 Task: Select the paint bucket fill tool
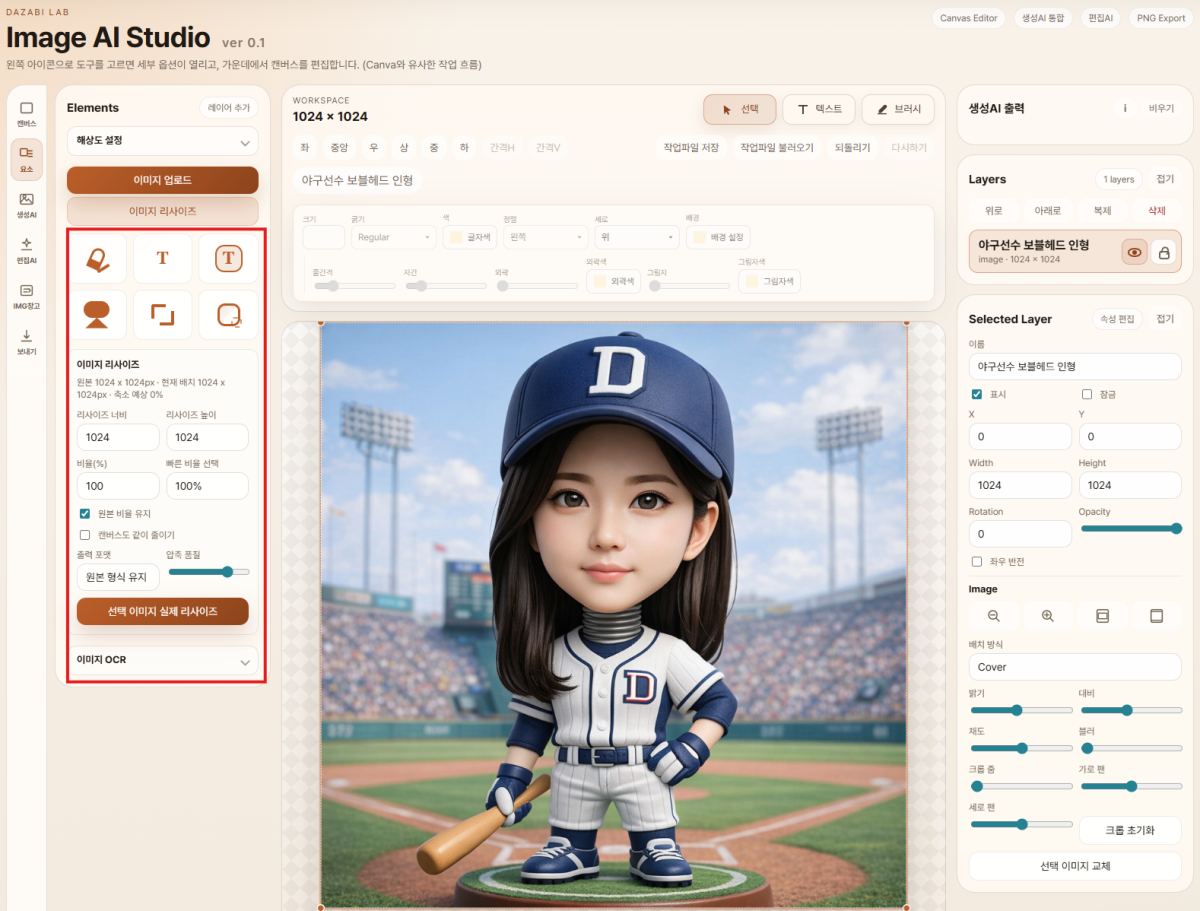pyautogui.click(x=97, y=259)
